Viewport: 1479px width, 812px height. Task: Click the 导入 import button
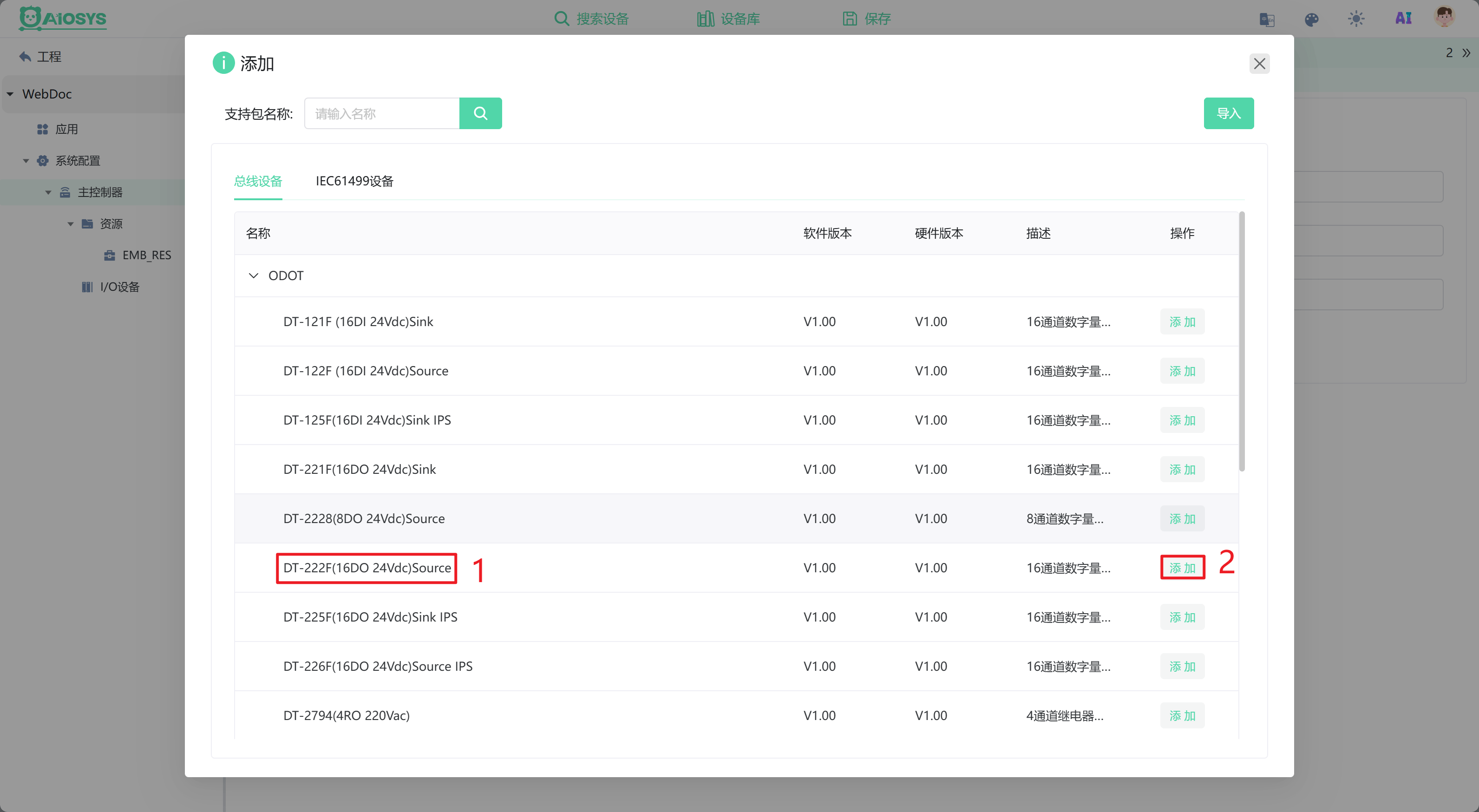1229,113
